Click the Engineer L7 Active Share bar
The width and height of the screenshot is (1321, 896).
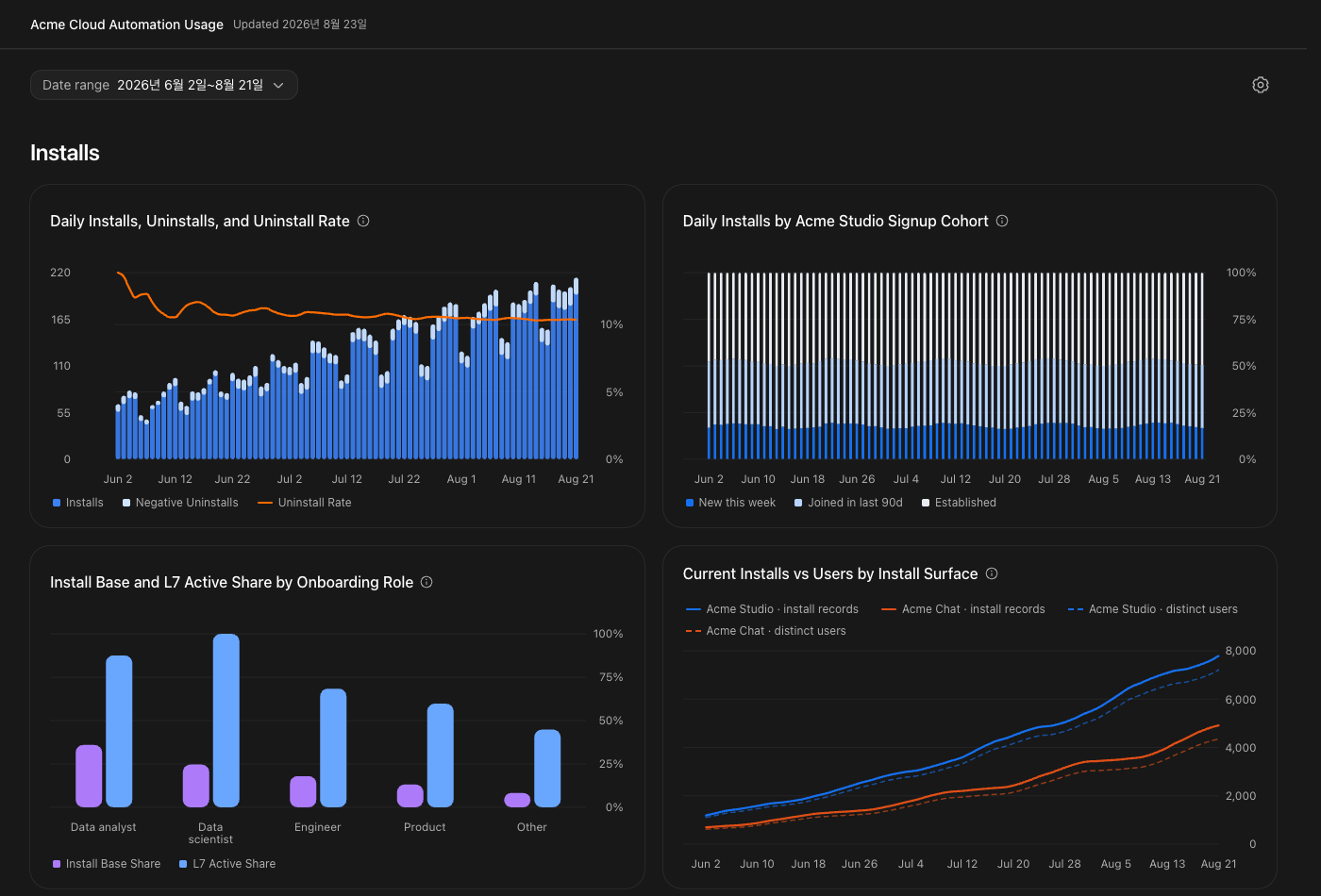(333, 748)
